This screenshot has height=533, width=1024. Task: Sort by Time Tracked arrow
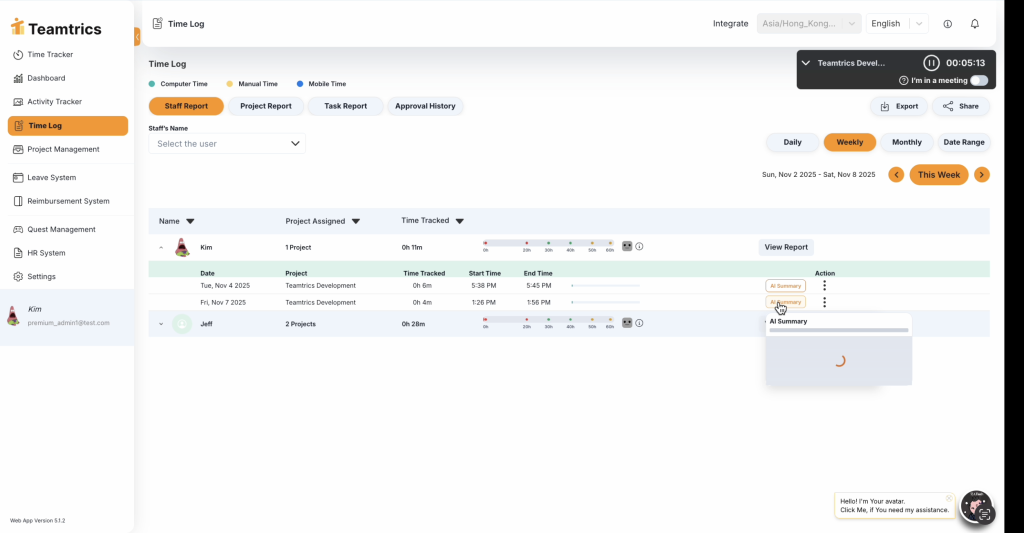tap(460, 221)
